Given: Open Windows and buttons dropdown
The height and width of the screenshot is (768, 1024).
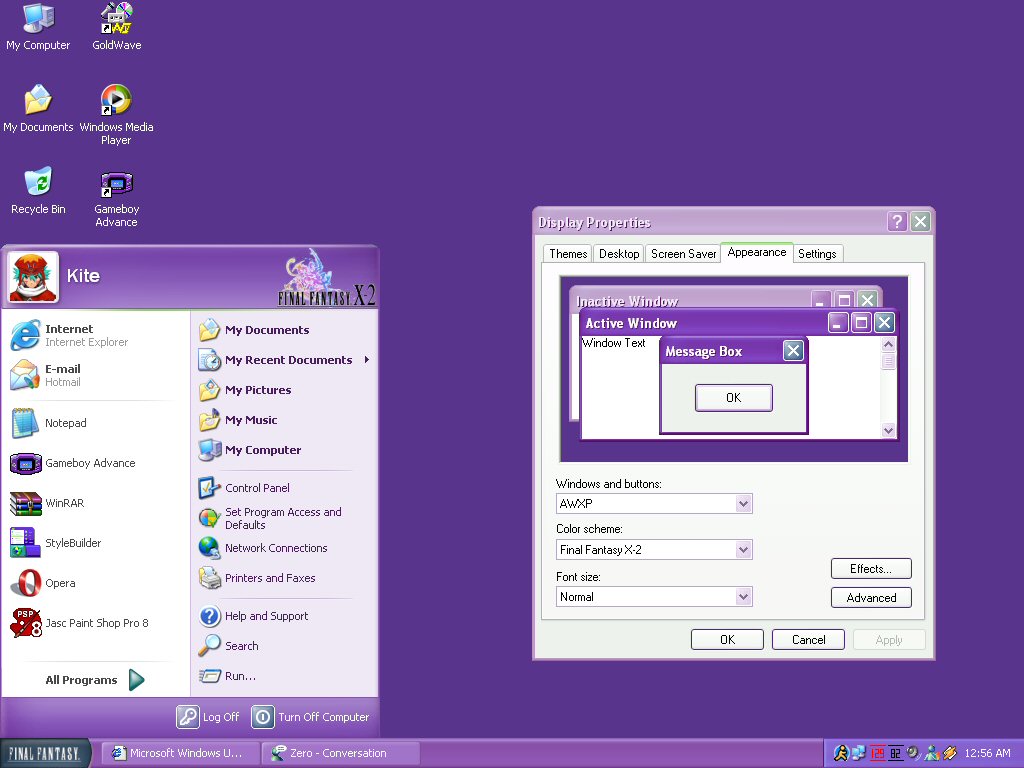Looking at the screenshot, I should (743, 504).
